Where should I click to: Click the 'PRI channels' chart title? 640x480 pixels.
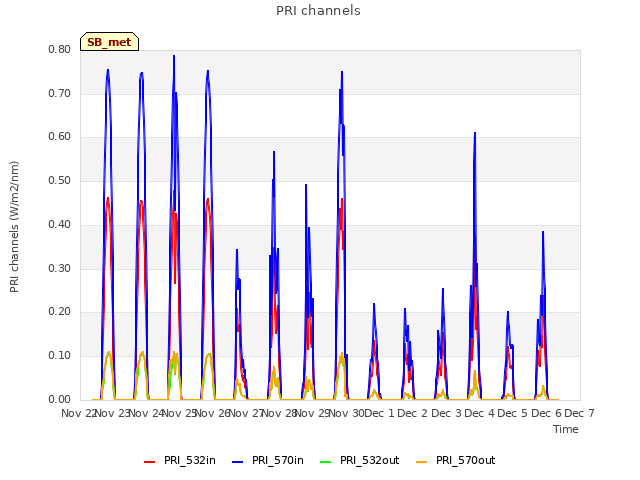pos(318,11)
